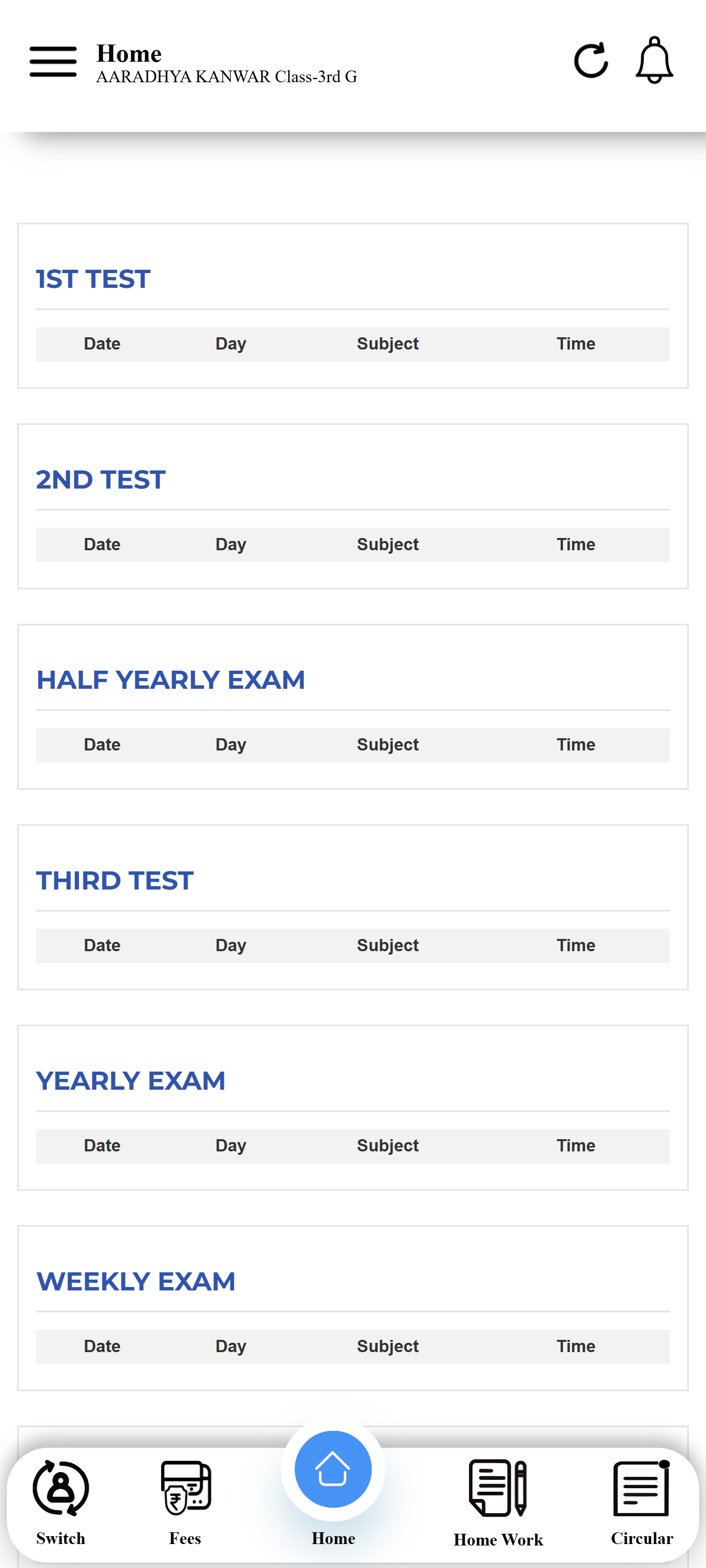Screen dimensions: 706x1568
Task: Tap the WEEKLY EXAM heading
Action: (136, 1281)
